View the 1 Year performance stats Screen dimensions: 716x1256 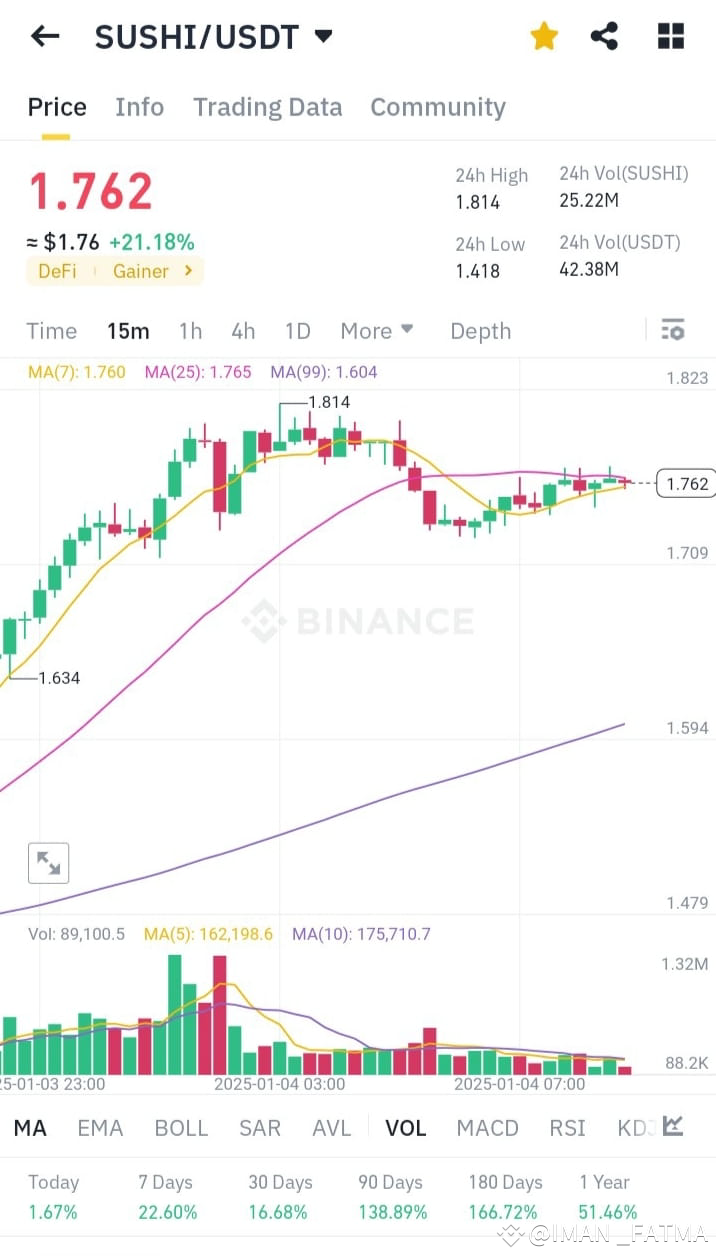tap(605, 1195)
